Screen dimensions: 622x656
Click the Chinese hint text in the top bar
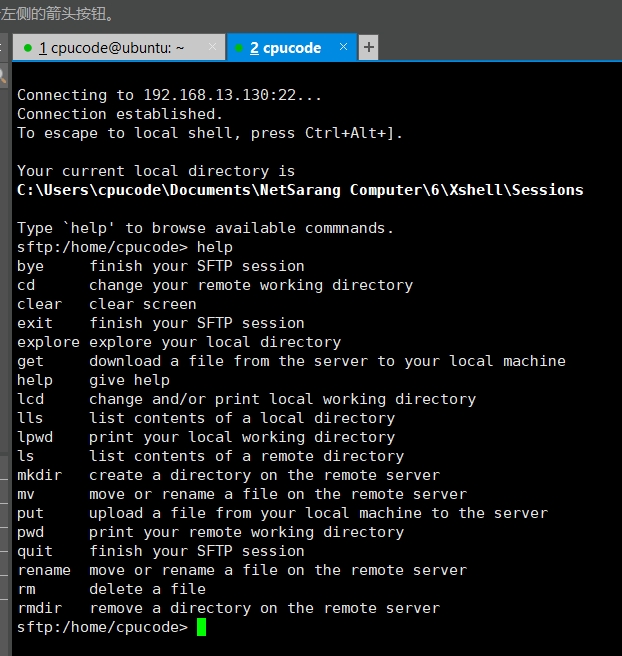(58, 14)
